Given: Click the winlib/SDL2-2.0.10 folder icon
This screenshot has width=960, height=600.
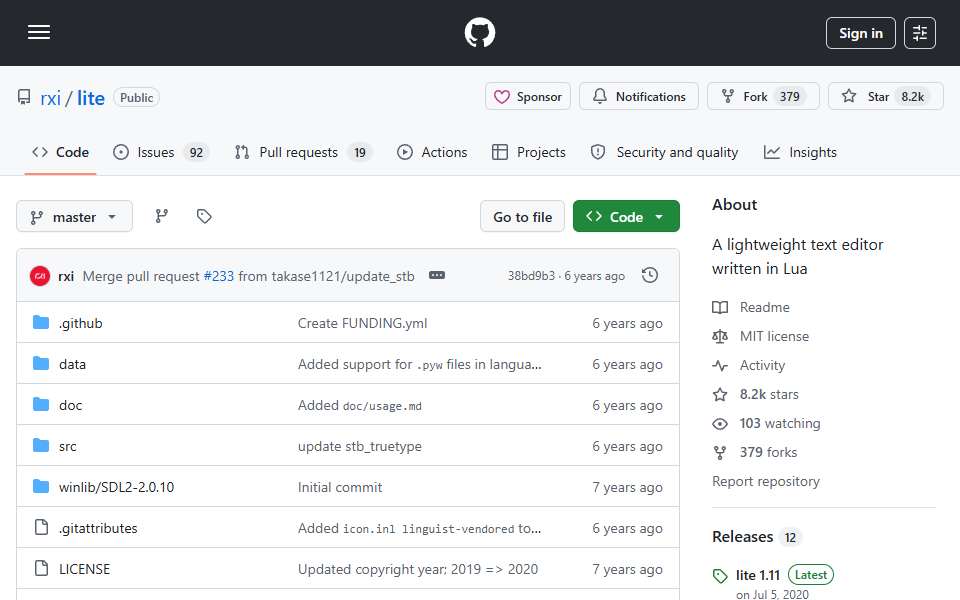Looking at the screenshot, I should [x=41, y=486].
